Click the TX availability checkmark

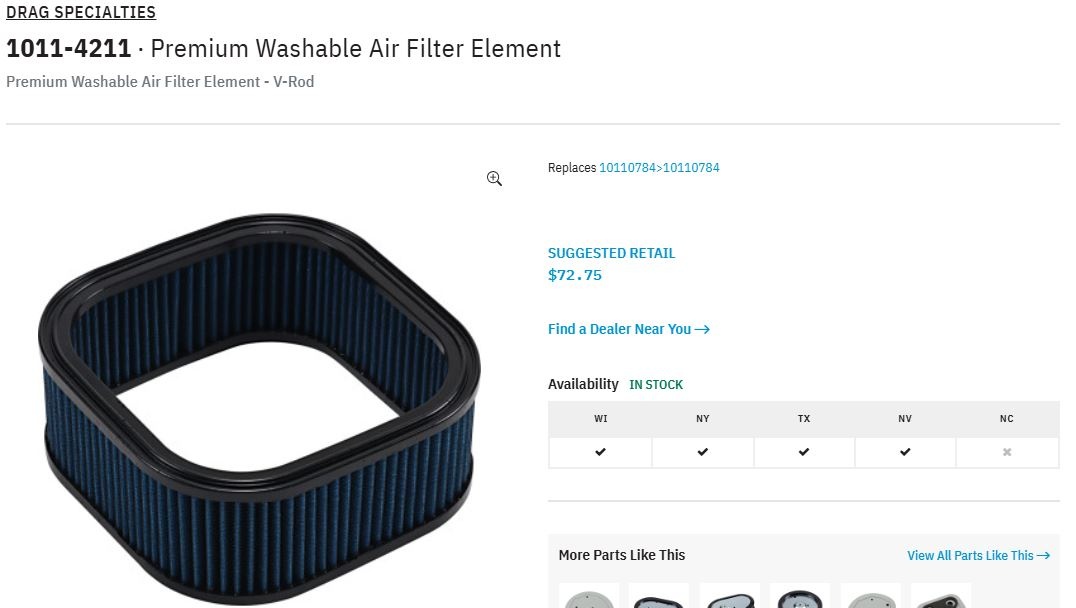[804, 452]
